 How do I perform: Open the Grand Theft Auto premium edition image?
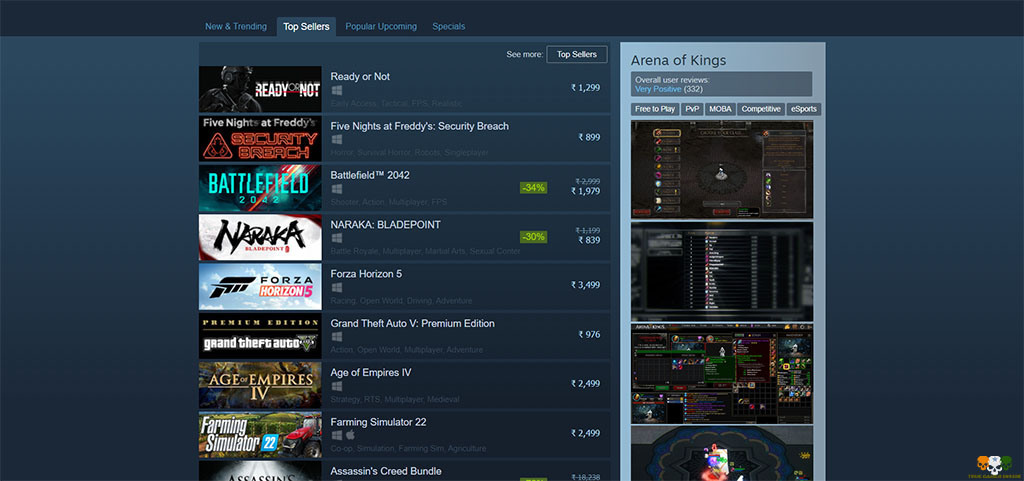[x=260, y=336]
